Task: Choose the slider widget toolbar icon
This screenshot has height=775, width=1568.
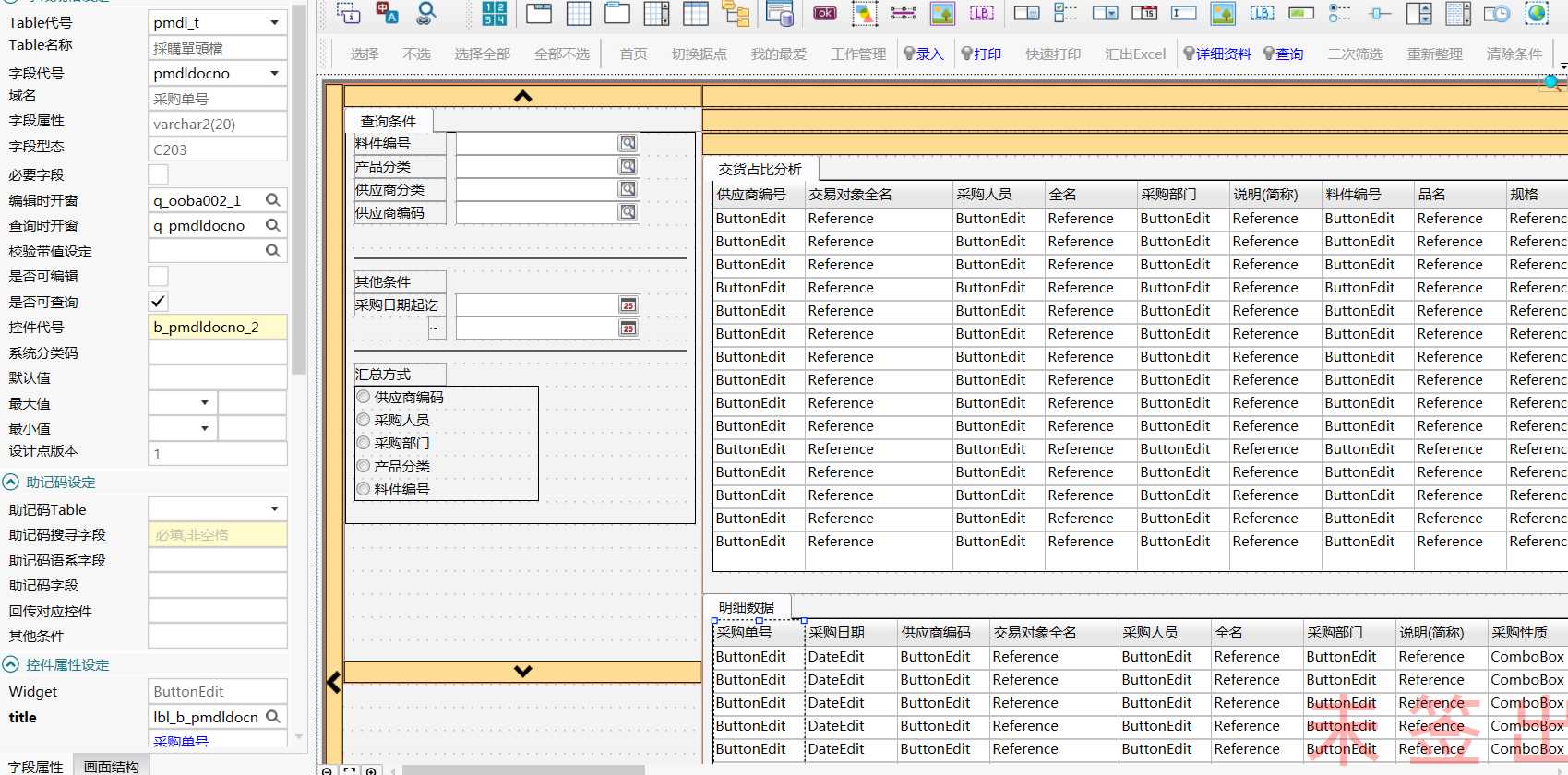Action: tap(1380, 13)
